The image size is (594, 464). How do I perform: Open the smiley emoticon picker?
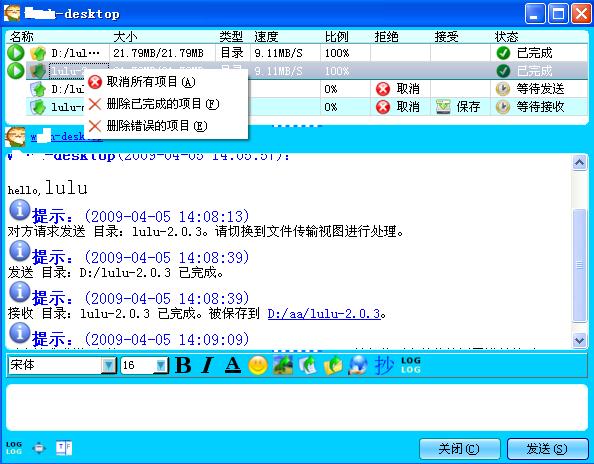coord(258,366)
